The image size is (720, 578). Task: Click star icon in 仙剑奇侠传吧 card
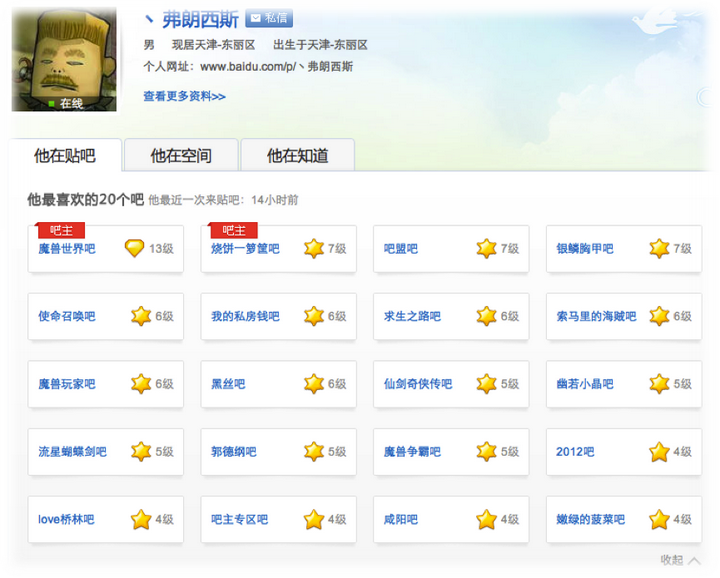pos(486,384)
